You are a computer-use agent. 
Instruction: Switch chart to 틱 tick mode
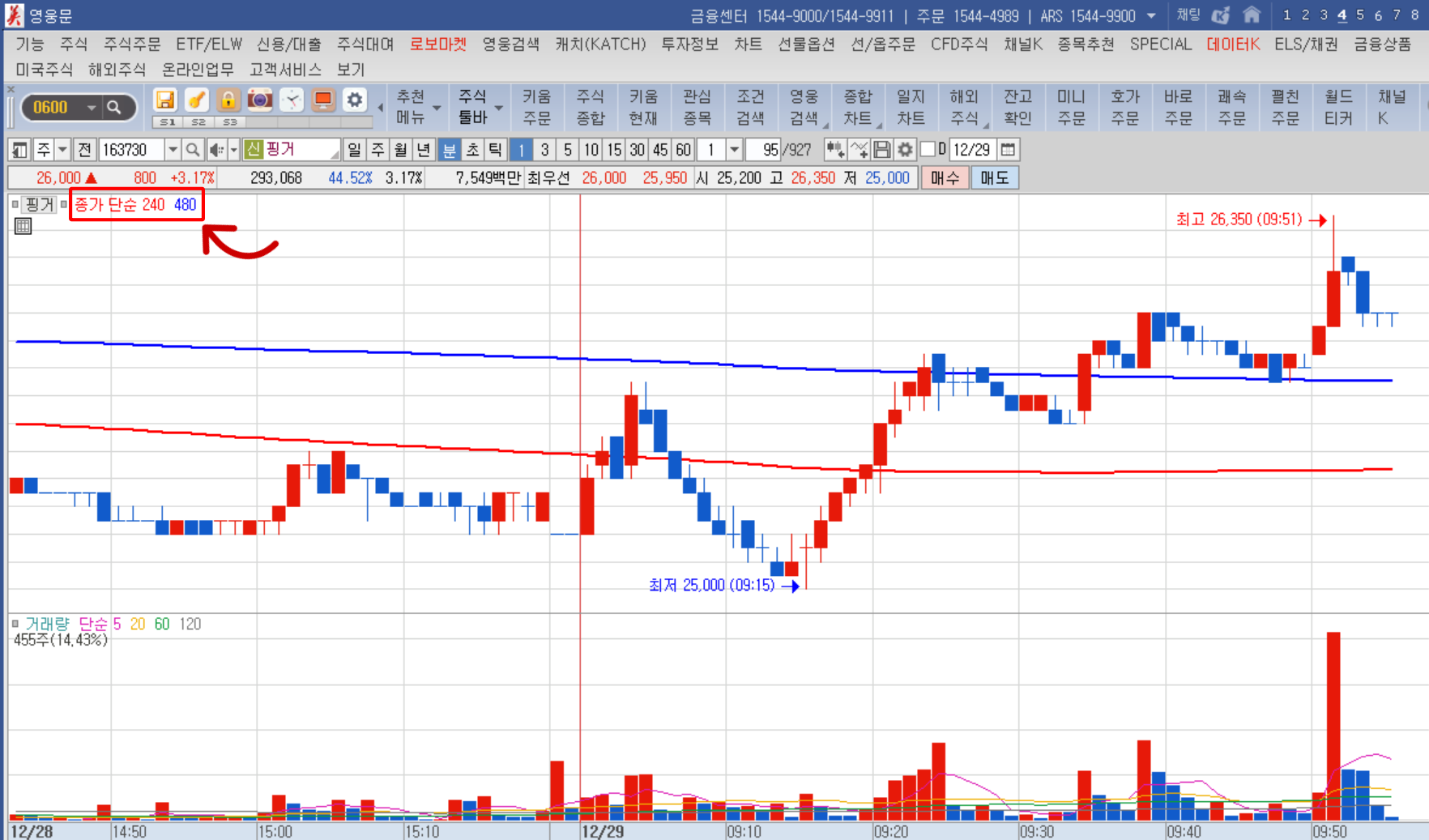point(495,150)
